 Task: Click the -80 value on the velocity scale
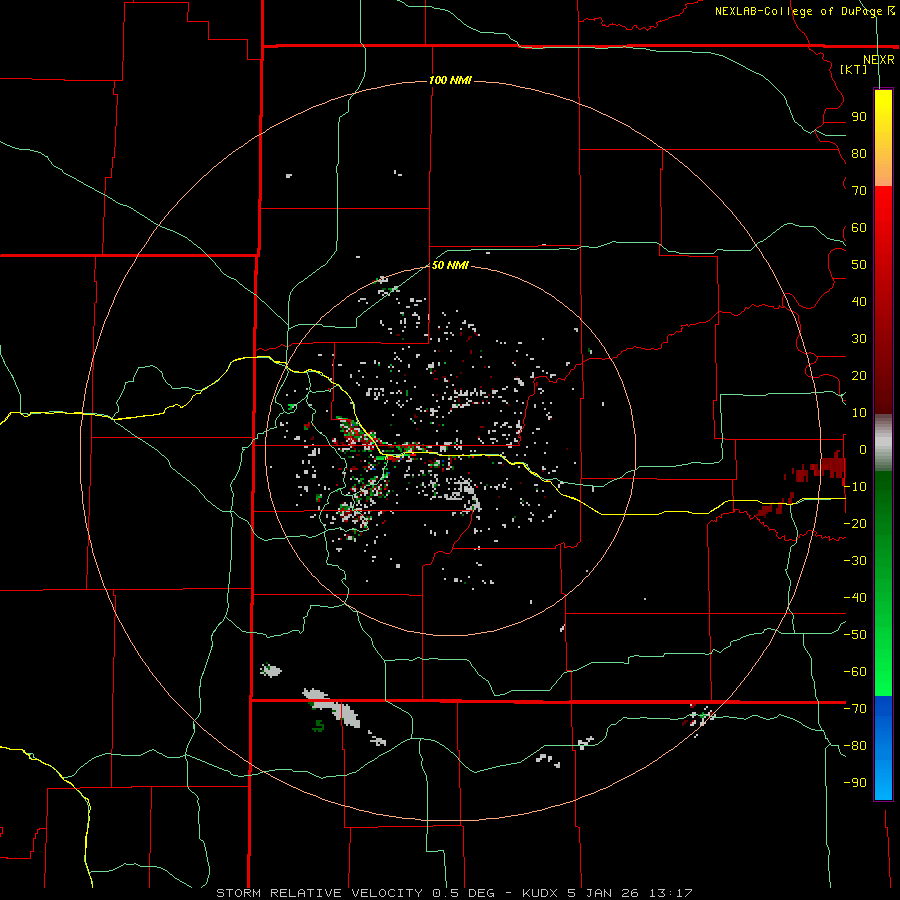click(x=855, y=746)
